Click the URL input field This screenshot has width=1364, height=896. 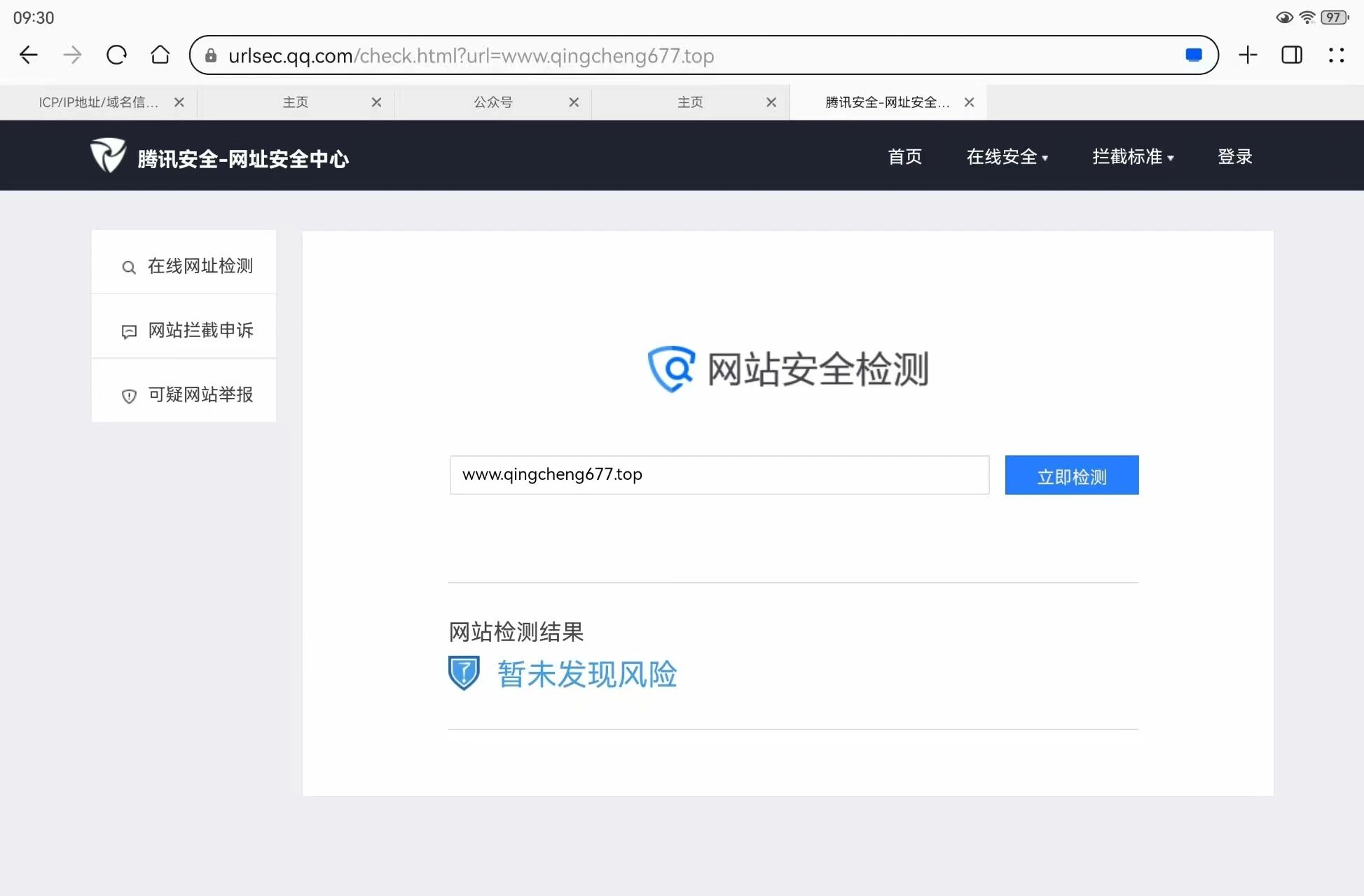[719, 475]
